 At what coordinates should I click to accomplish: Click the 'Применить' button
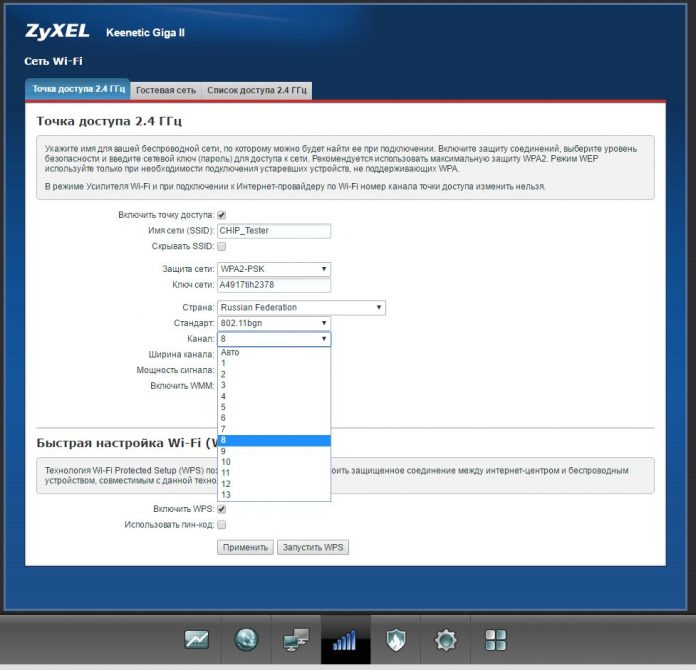click(x=245, y=547)
